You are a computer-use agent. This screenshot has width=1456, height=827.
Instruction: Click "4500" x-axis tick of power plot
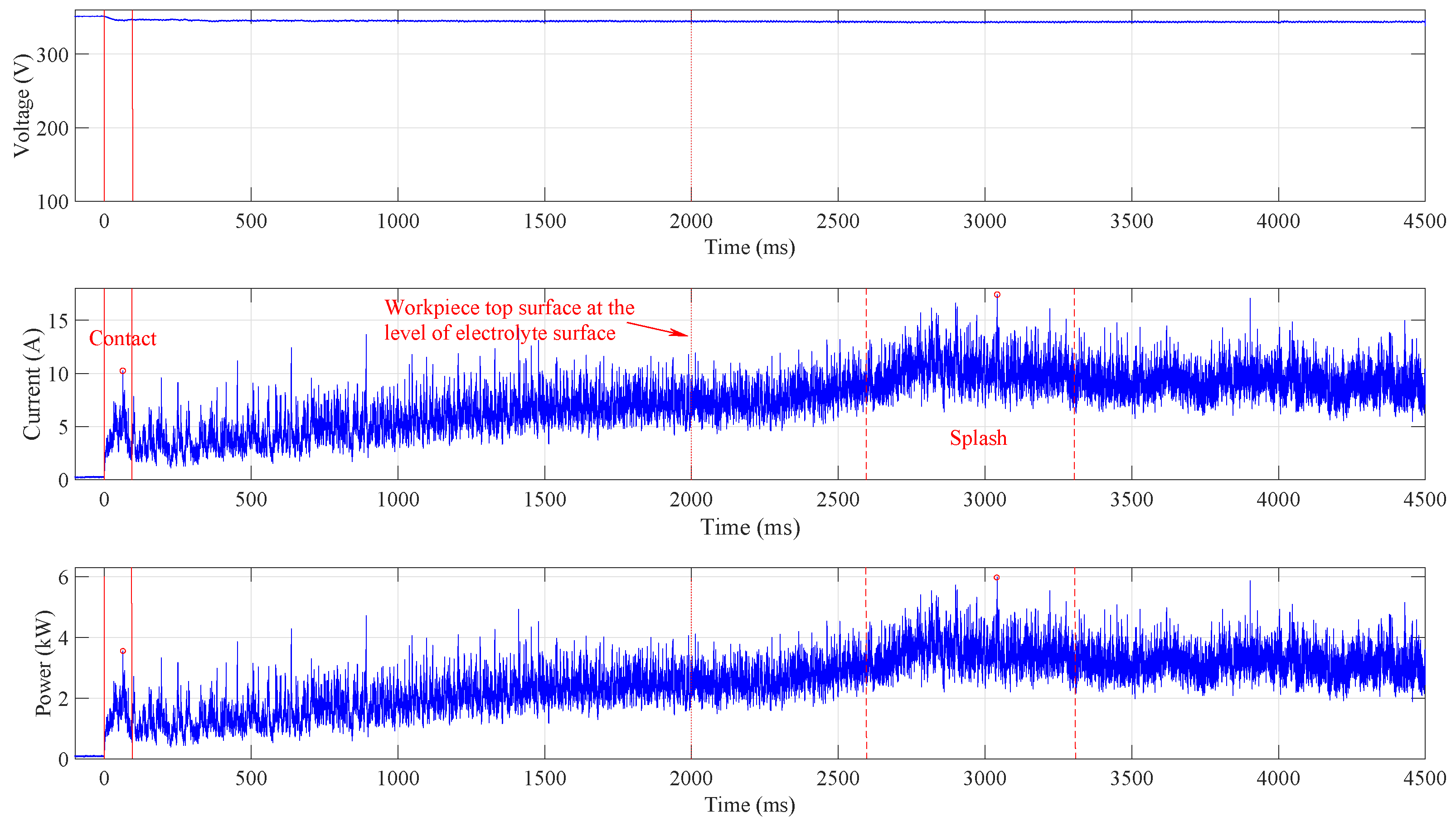[x=1425, y=779]
